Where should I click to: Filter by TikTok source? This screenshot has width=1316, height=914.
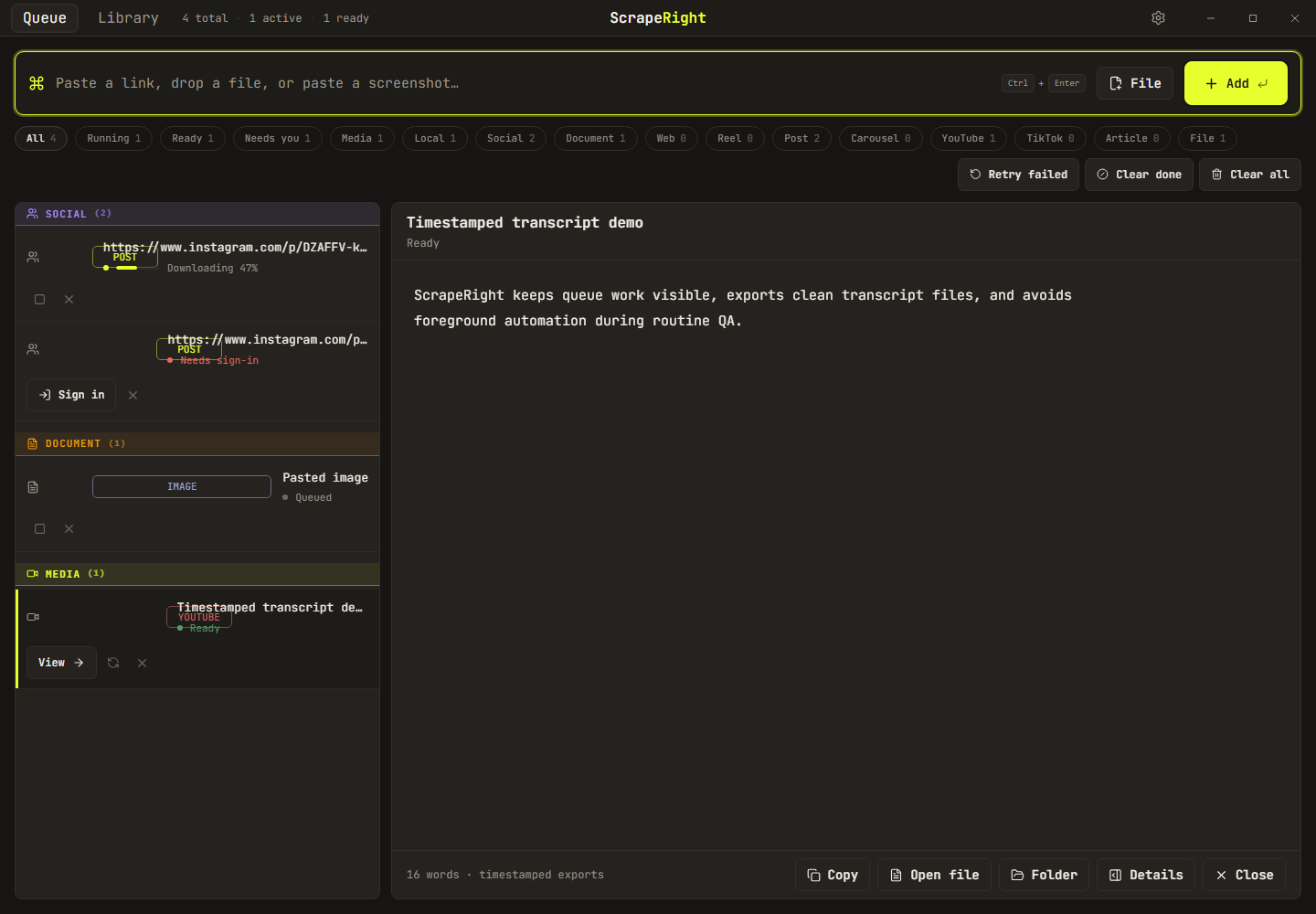[x=1051, y=138]
